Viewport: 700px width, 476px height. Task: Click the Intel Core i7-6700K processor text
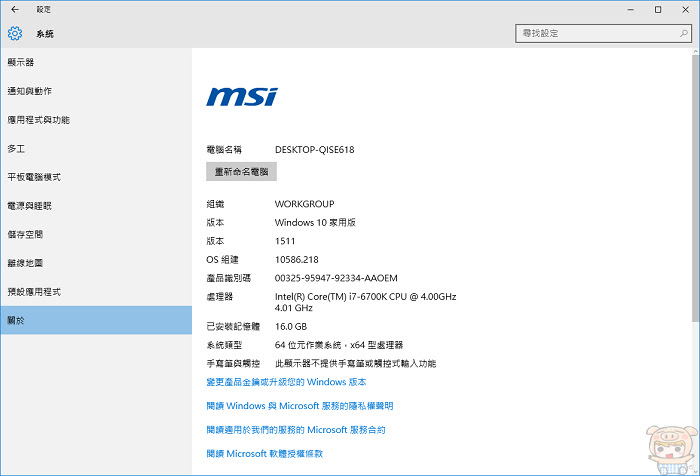pyautogui.click(x=366, y=302)
